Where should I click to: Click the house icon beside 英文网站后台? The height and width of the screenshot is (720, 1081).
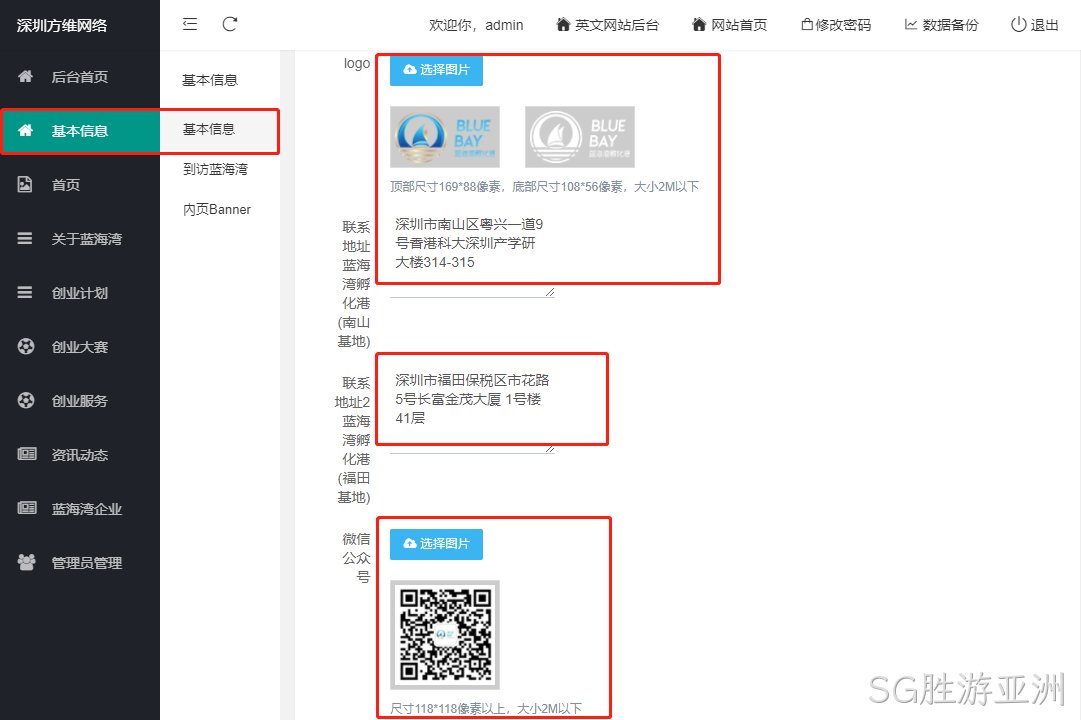(563, 25)
